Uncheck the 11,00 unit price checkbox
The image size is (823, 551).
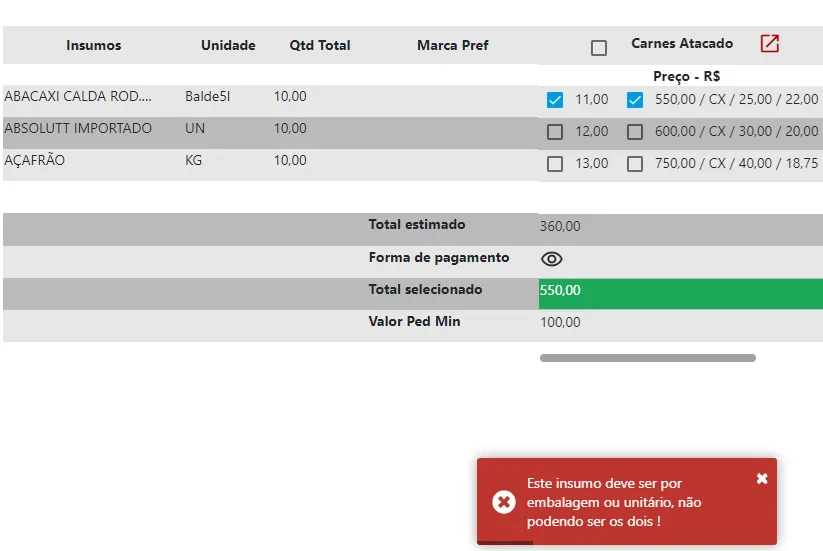click(555, 100)
